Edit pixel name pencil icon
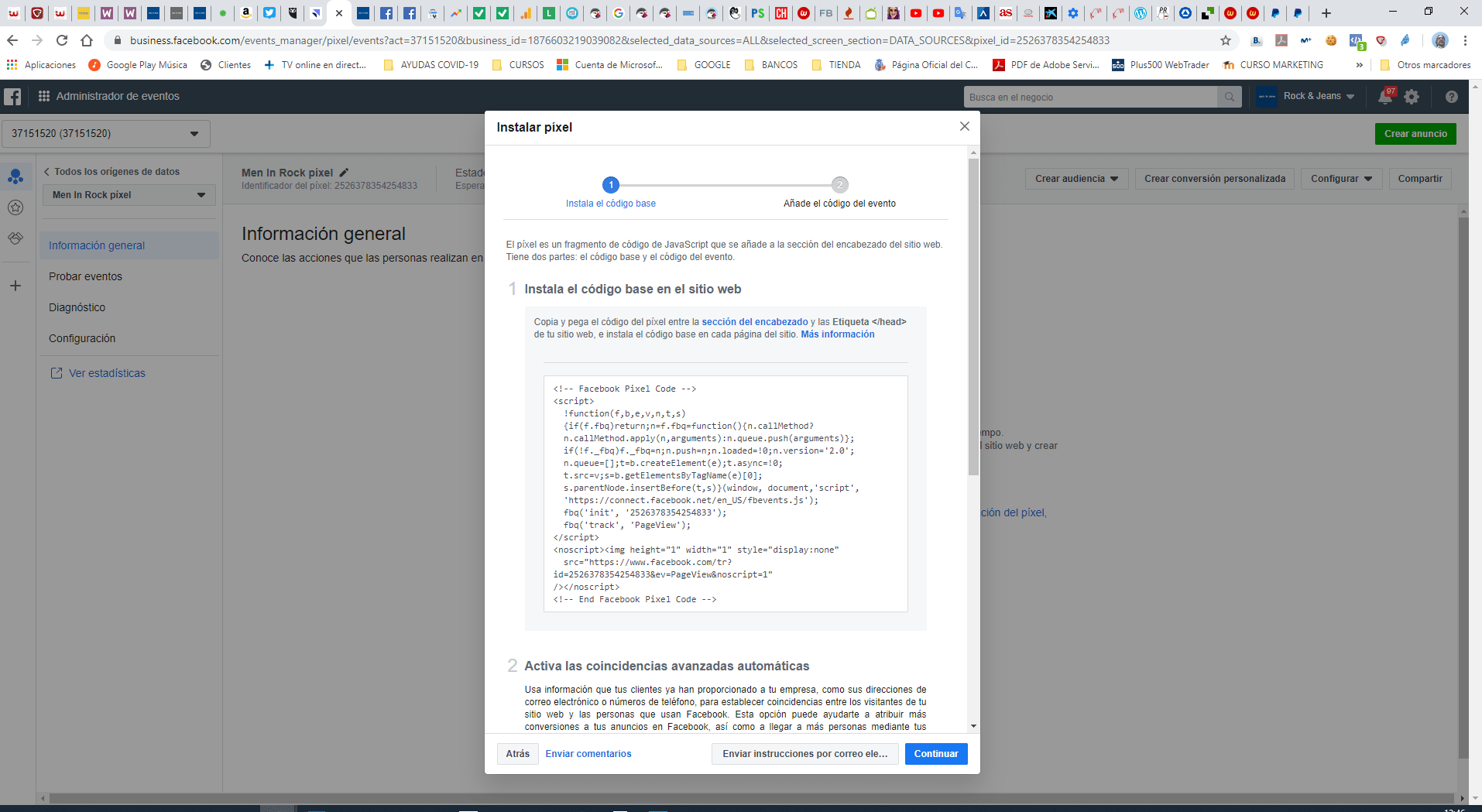 (x=344, y=173)
